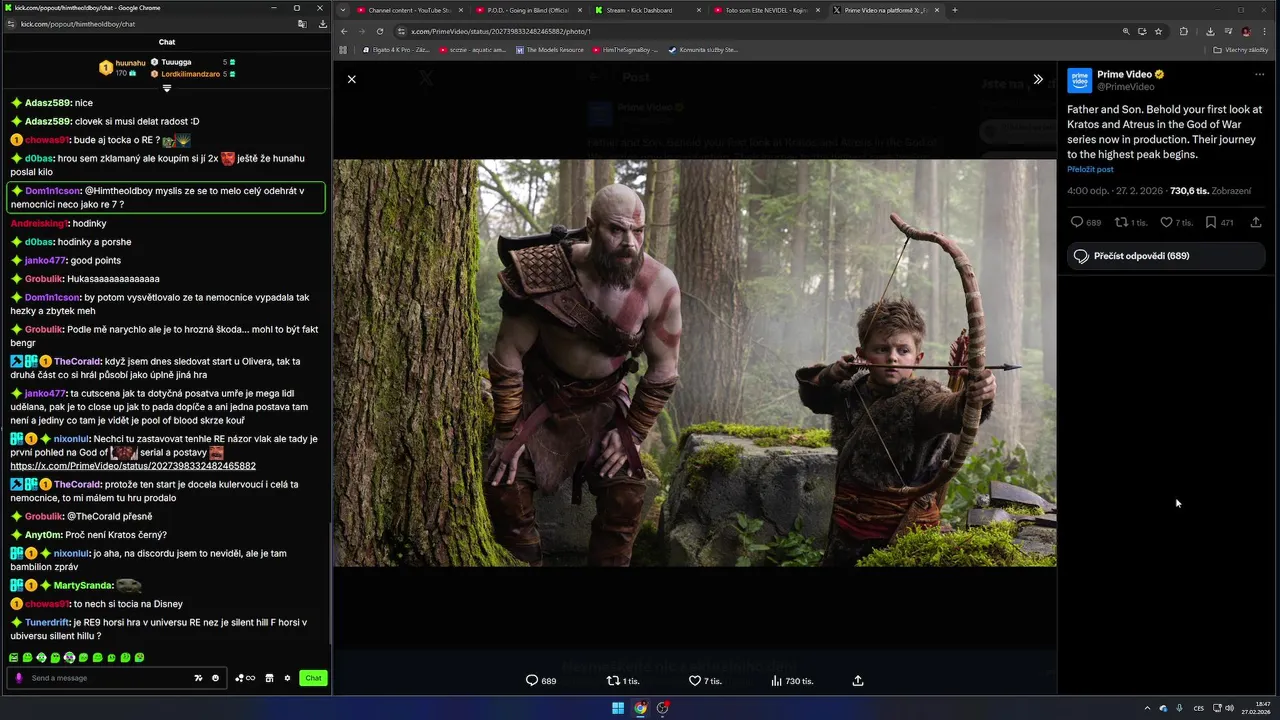
Task: Open the Chrome extensions menu
Action: coord(1184,31)
